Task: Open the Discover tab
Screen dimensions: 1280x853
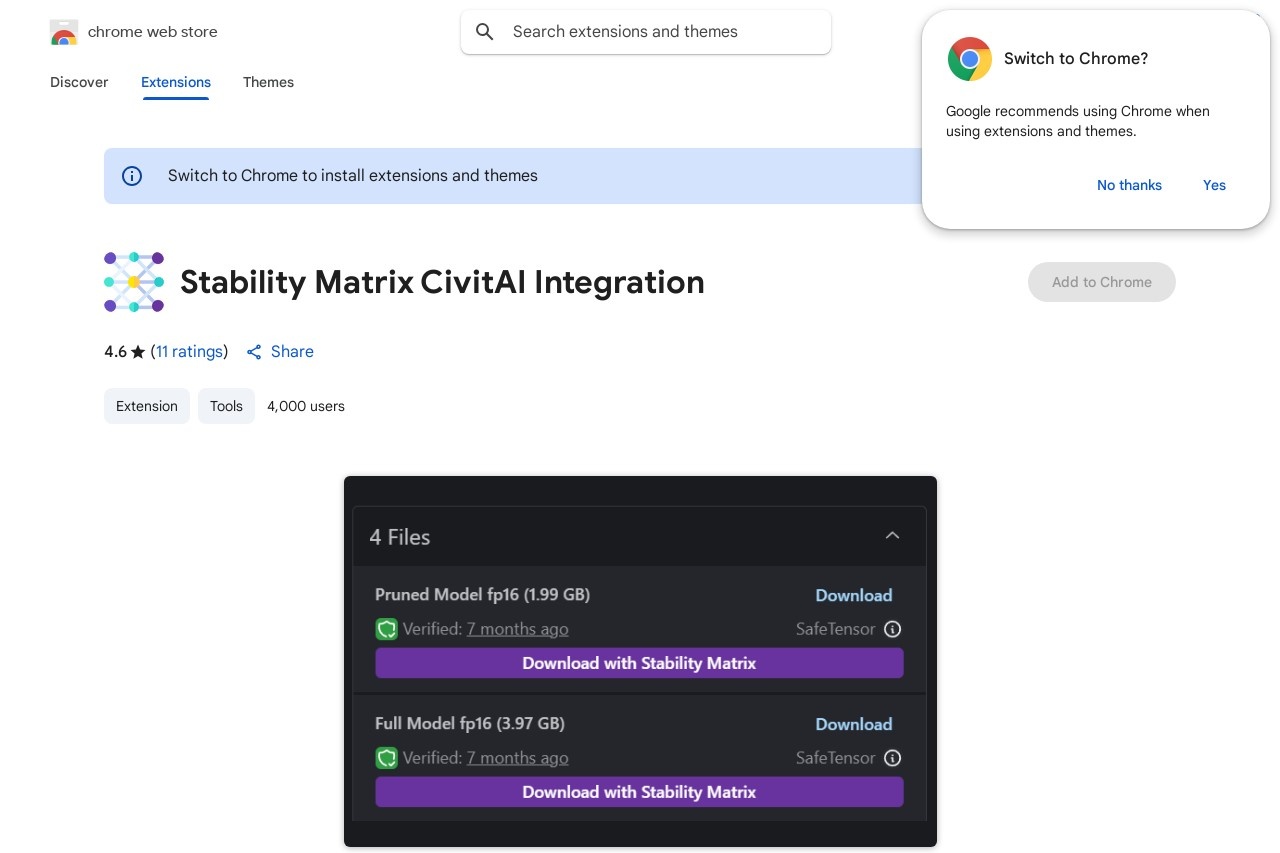Action: (x=79, y=82)
